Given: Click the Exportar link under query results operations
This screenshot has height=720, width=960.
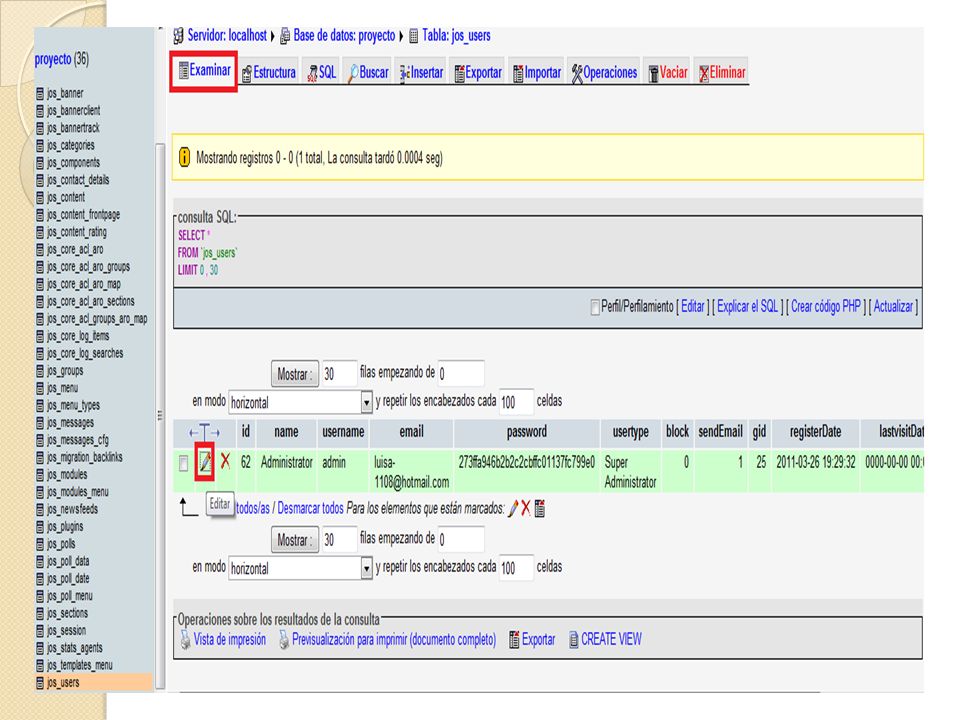Looking at the screenshot, I should coord(538,640).
